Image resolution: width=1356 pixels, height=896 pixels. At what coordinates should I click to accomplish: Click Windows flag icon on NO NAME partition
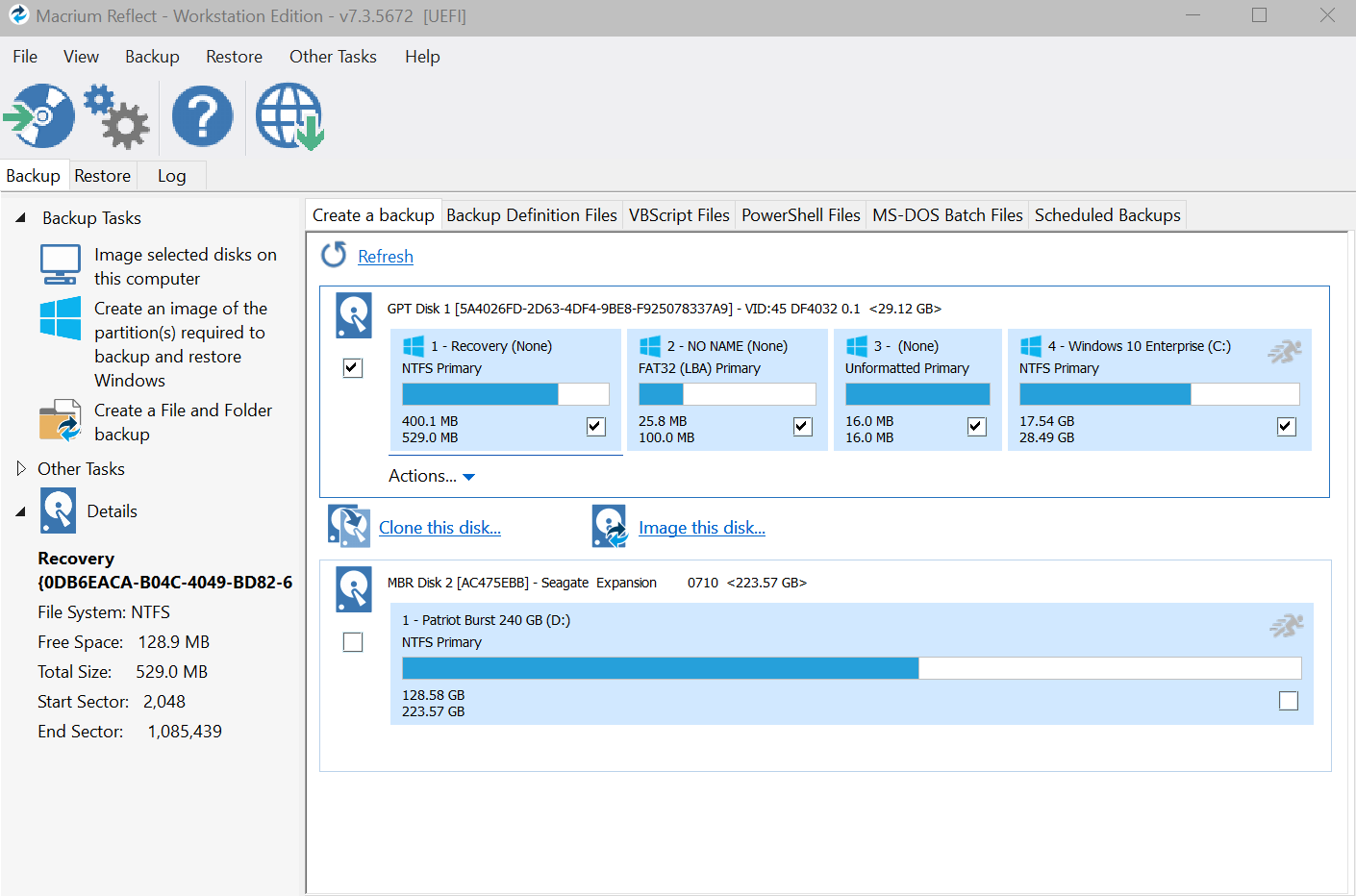click(x=650, y=346)
